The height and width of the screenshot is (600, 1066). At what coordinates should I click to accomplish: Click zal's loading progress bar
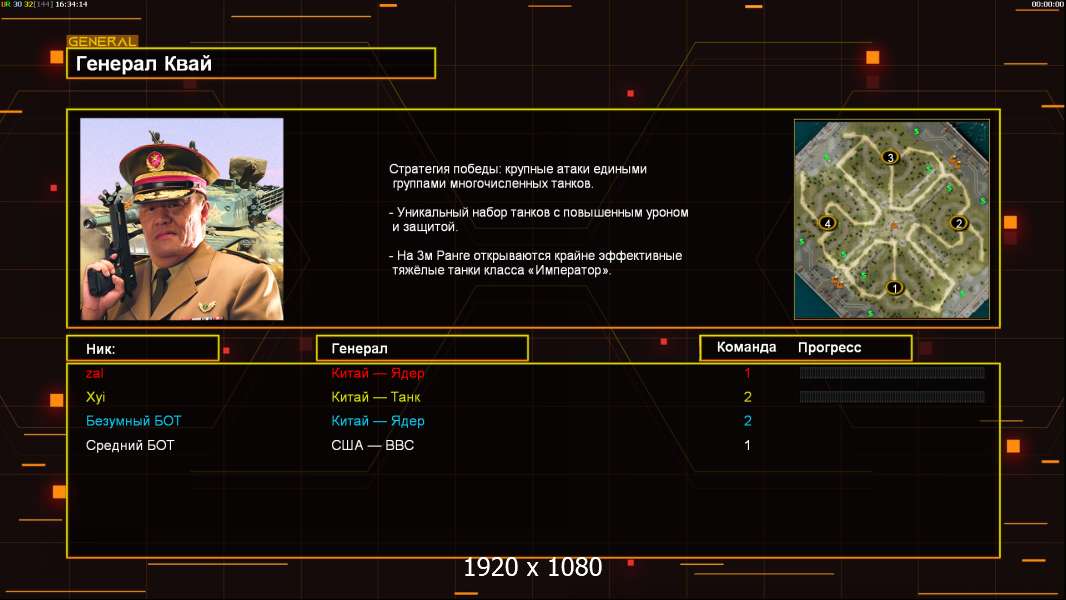[892, 372]
